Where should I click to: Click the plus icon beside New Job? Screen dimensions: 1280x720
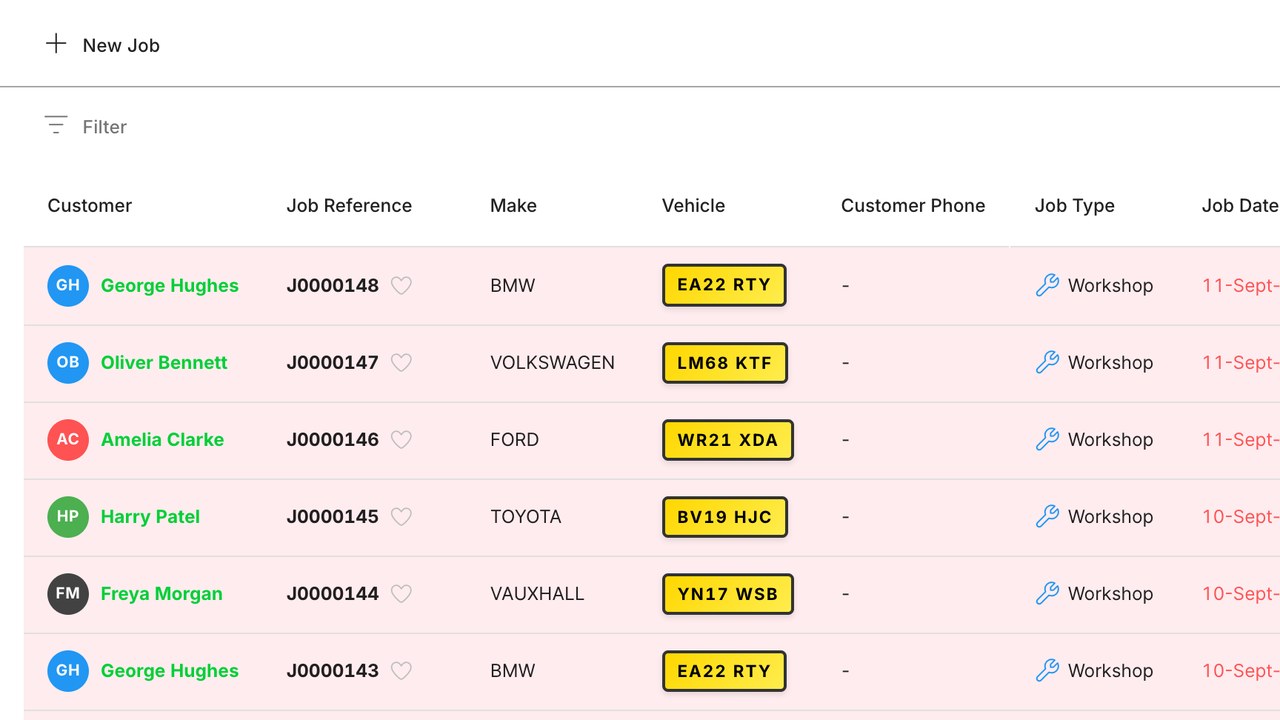[x=56, y=44]
